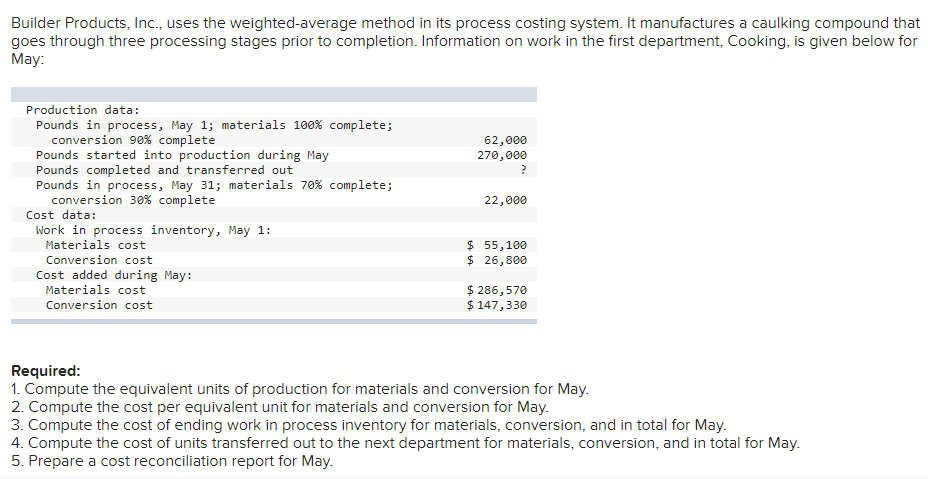Click 'Cost added during May:' row label
928x479 pixels.
114,275
